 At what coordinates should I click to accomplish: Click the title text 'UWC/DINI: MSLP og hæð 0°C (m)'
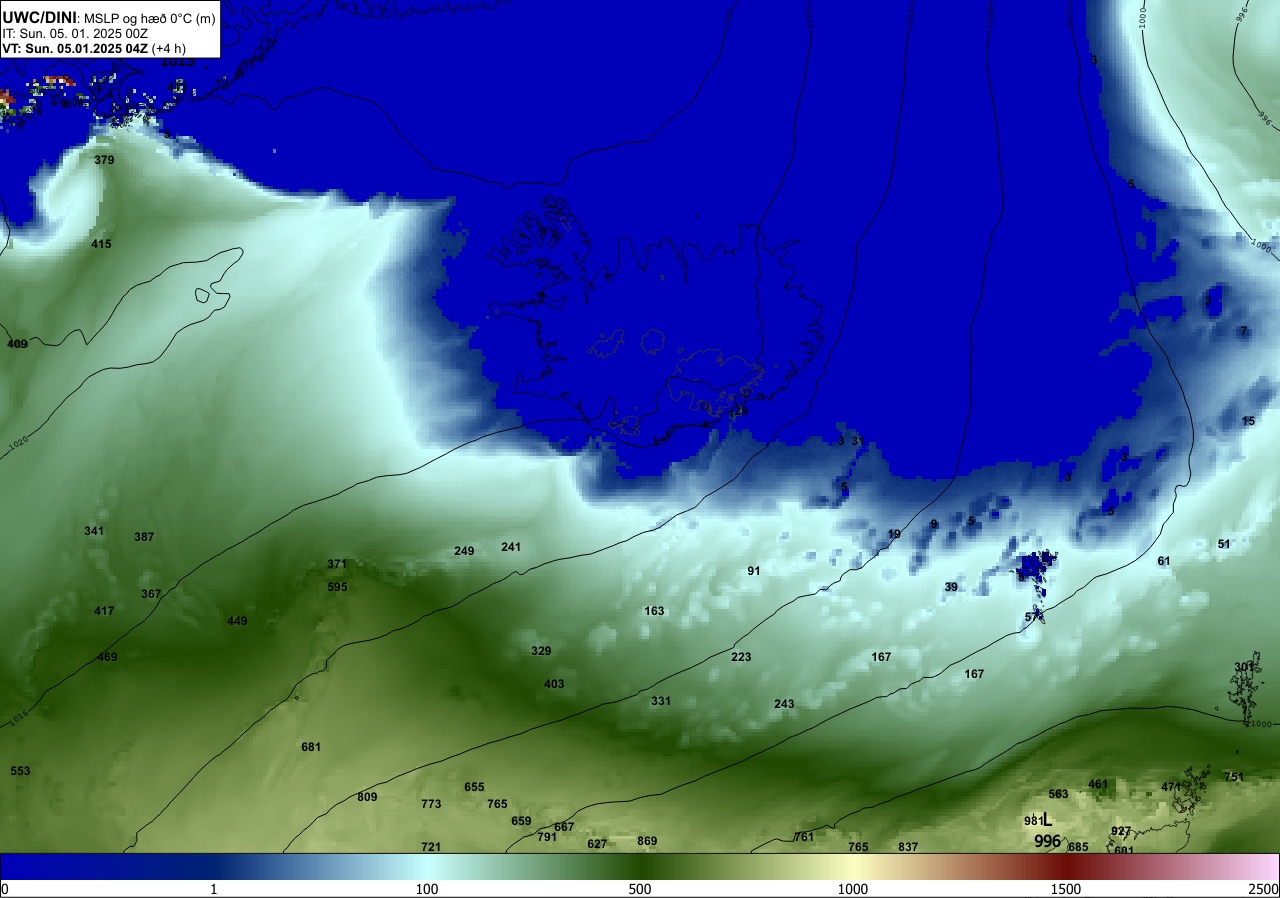(x=109, y=17)
